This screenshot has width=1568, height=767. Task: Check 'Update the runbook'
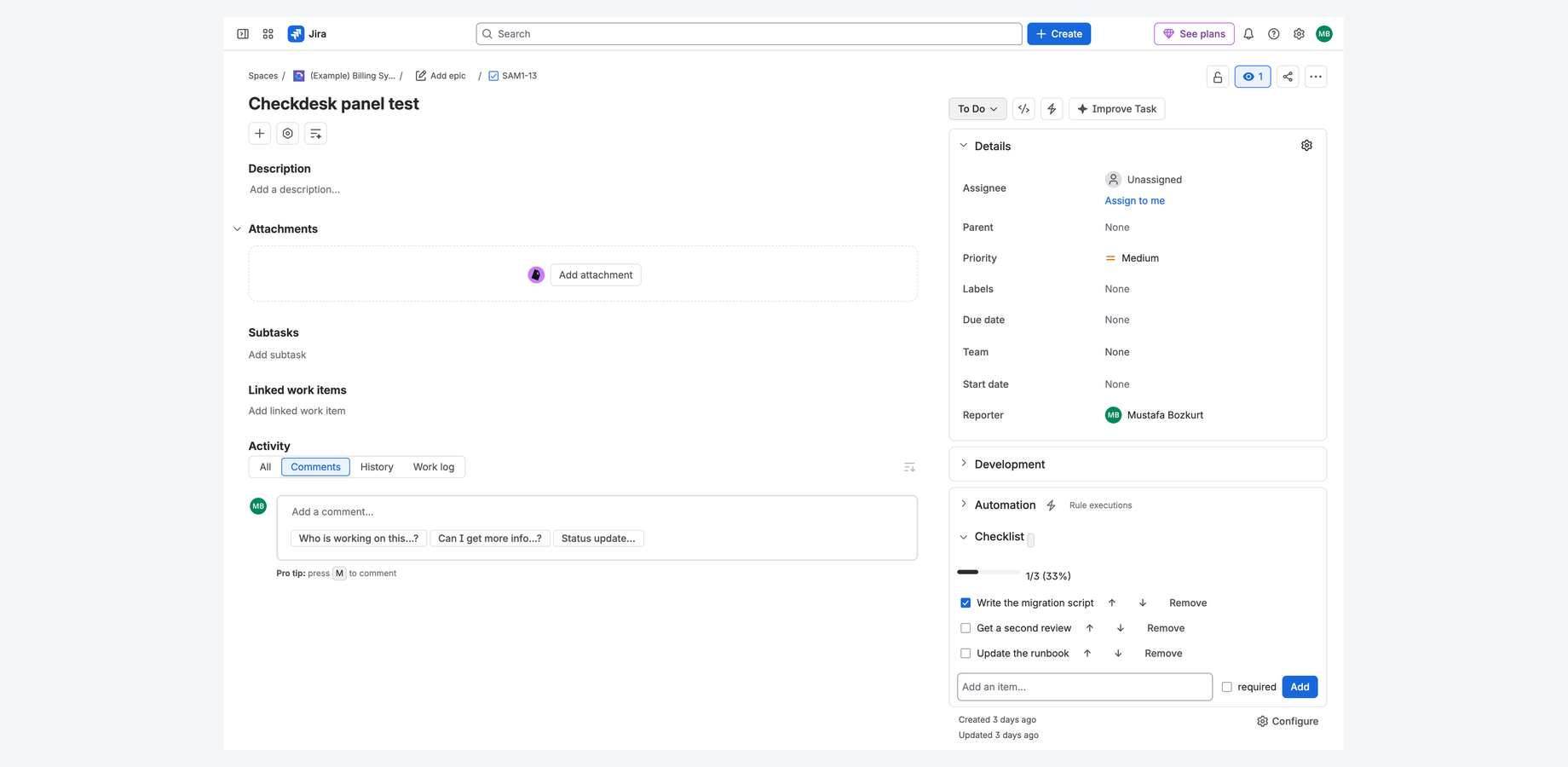pyautogui.click(x=966, y=654)
